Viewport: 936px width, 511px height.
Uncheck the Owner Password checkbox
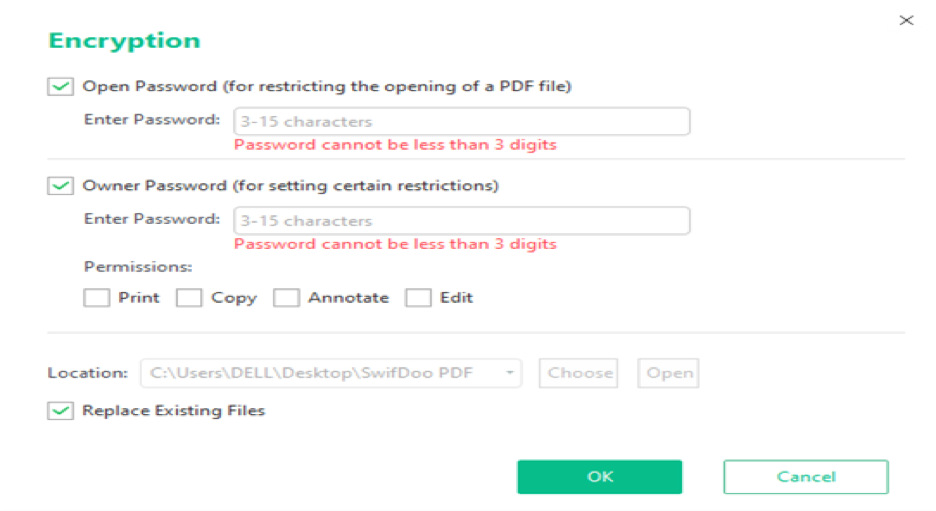(61, 186)
